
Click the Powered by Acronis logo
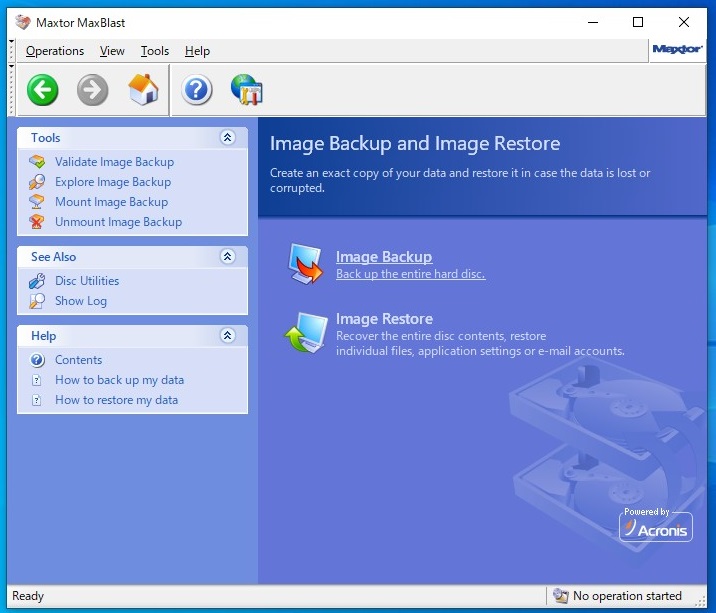tap(656, 525)
